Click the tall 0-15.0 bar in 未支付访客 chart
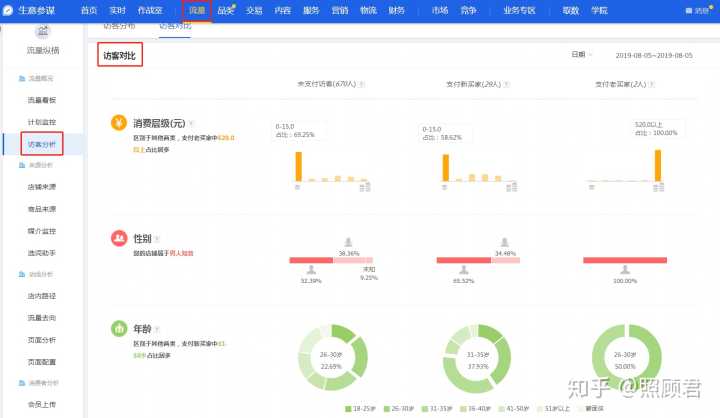The height and width of the screenshot is (418, 720). click(298, 166)
